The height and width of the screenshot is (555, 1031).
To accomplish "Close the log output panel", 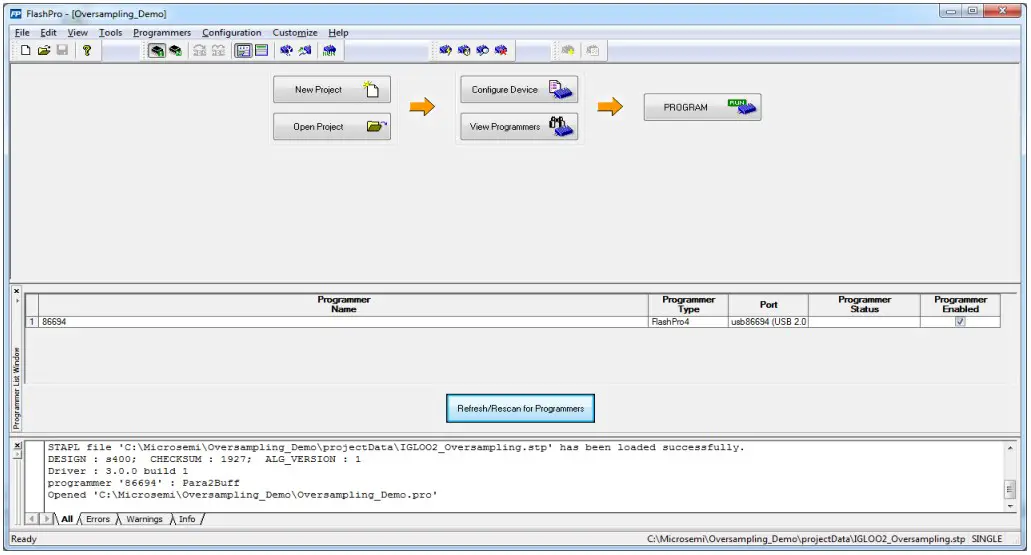I will (18, 446).
